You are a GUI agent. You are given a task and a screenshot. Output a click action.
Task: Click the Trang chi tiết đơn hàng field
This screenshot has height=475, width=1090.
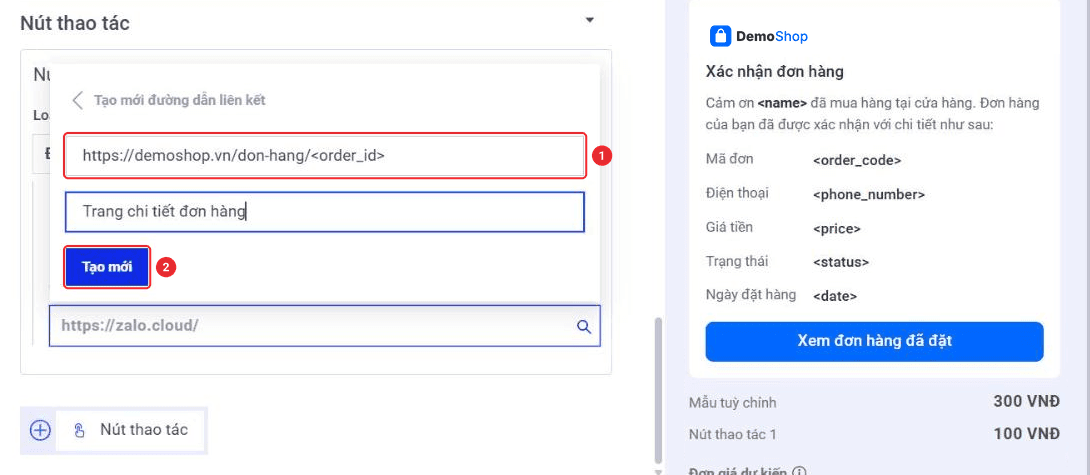point(325,211)
